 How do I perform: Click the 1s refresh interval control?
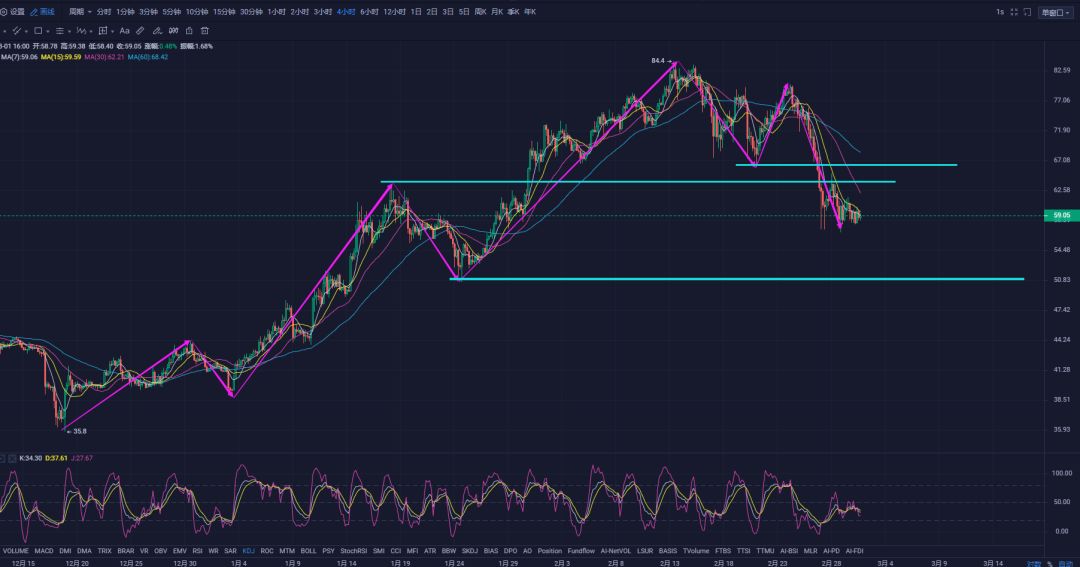[999, 12]
